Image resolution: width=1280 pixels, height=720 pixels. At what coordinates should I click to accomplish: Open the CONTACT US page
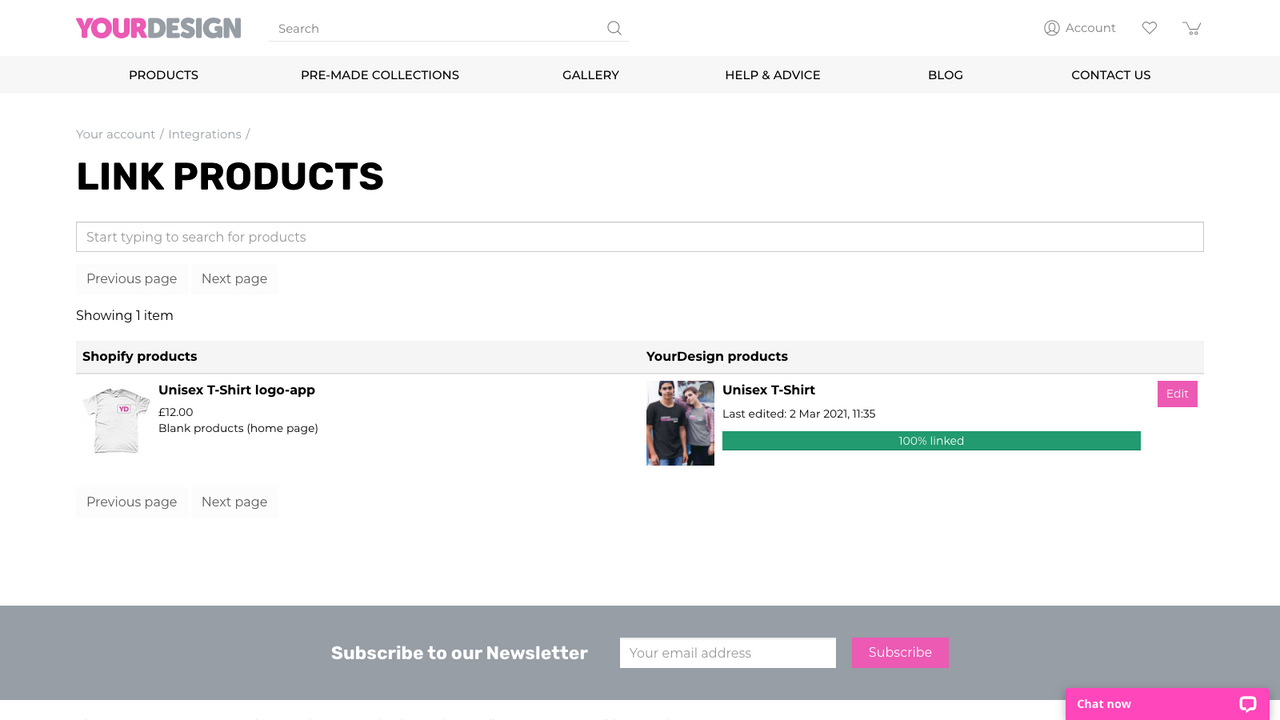(1110, 74)
